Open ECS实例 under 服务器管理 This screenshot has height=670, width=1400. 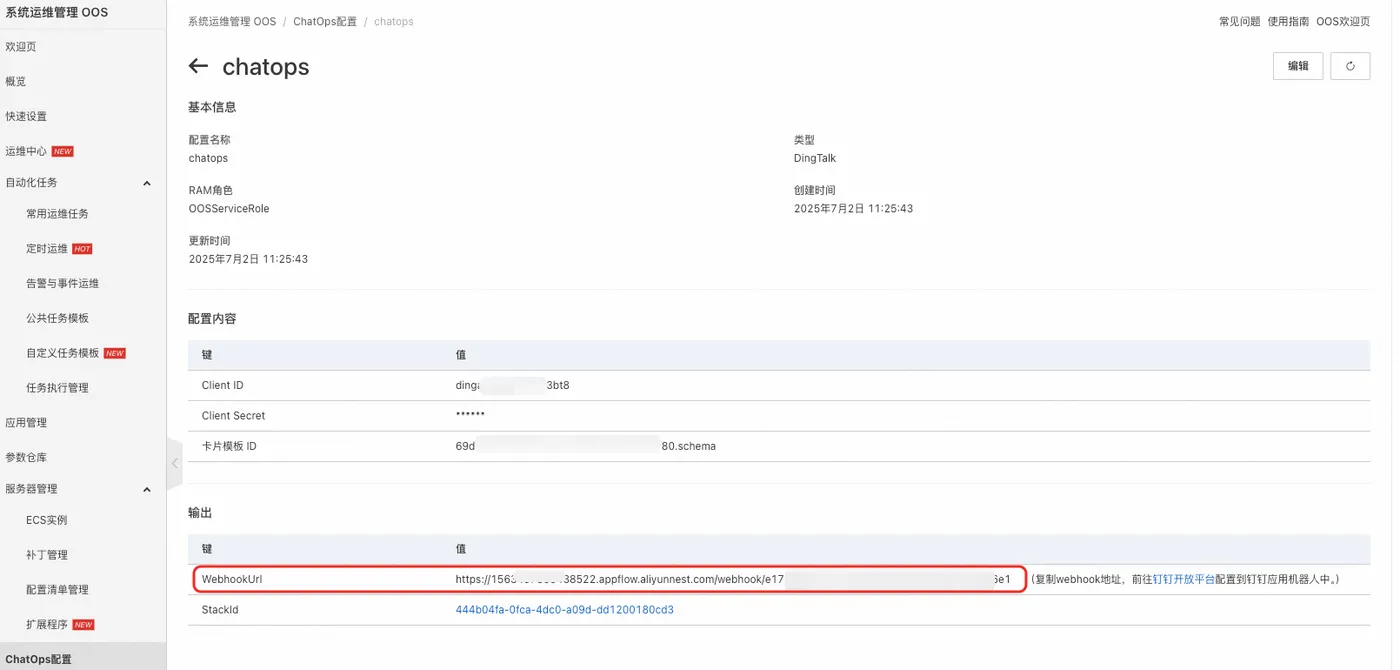point(47,520)
